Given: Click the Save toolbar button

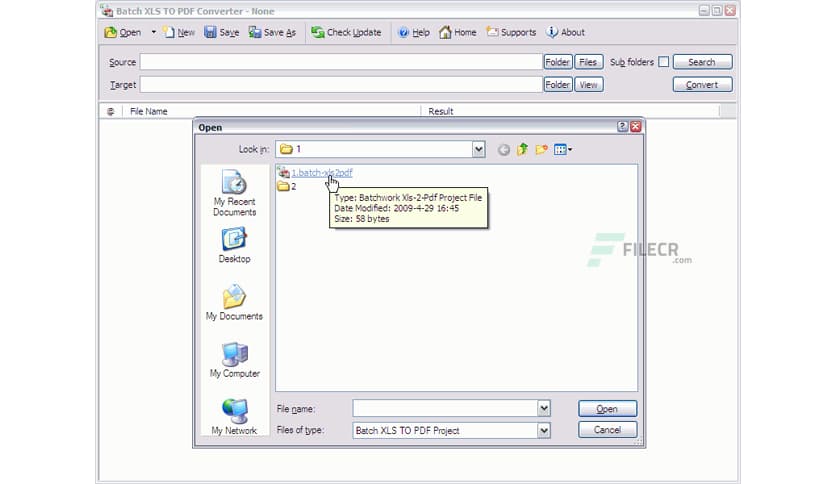Looking at the screenshot, I should coord(222,33).
